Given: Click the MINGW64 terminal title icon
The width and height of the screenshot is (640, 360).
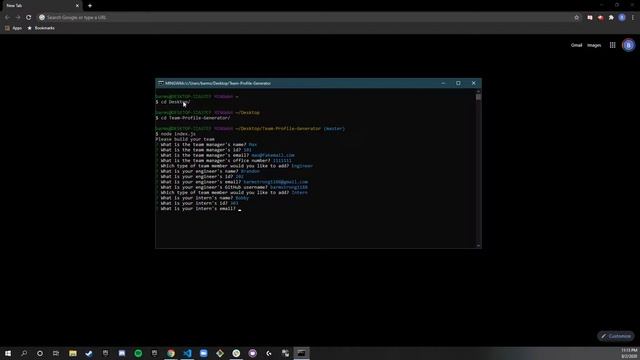Looking at the screenshot, I should (x=161, y=83).
